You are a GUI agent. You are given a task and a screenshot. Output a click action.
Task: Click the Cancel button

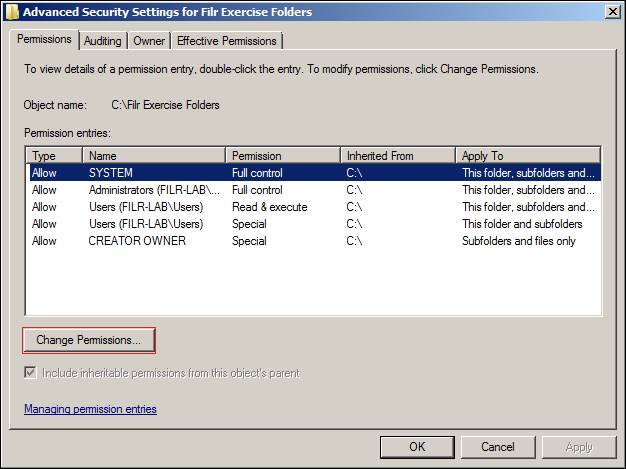tap(497, 447)
